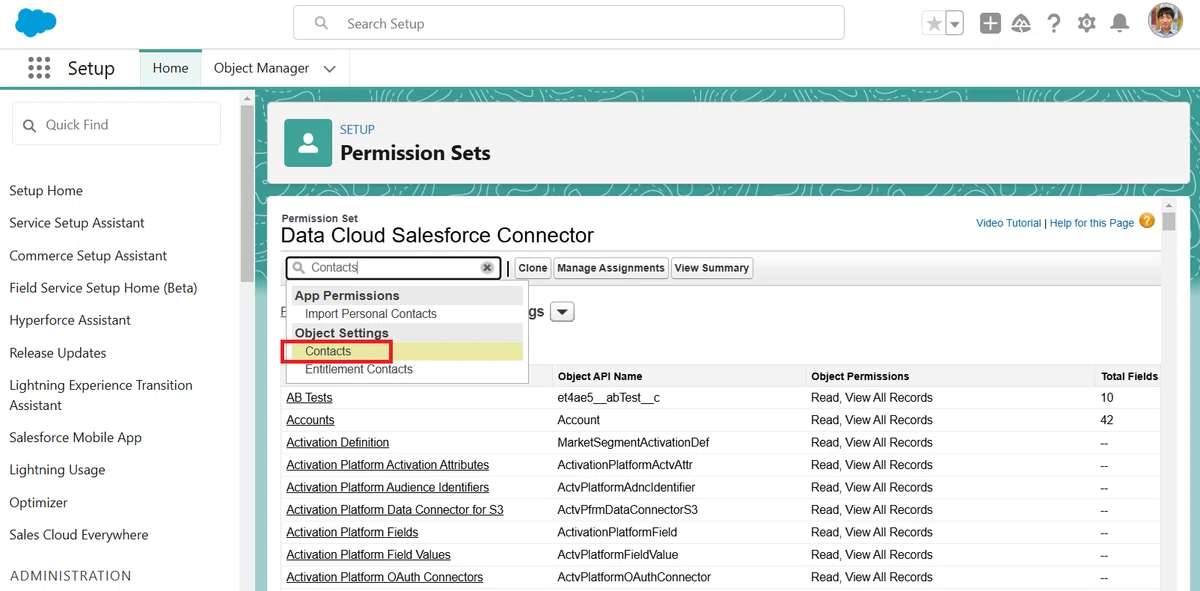Select Import Personal Contacts suggestion

371,314
